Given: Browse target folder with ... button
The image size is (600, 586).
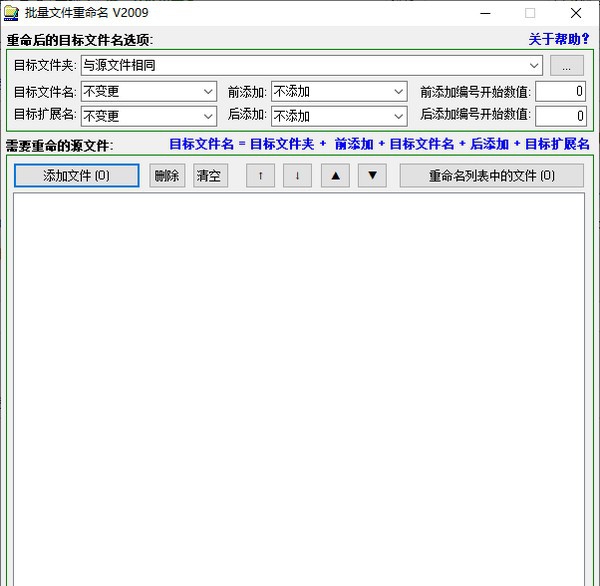Looking at the screenshot, I should (x=567, y=65).
